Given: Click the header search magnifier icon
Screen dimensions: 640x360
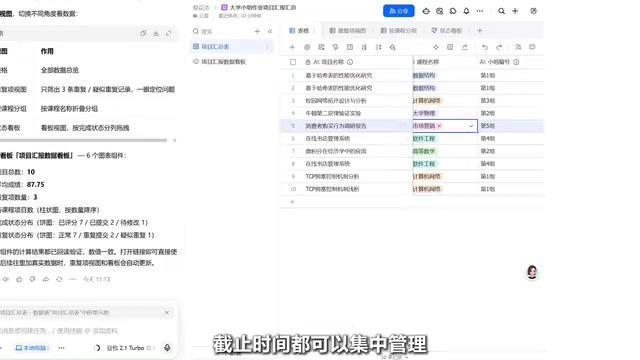Looking at the screenshot, I should [x=502, y=11].
